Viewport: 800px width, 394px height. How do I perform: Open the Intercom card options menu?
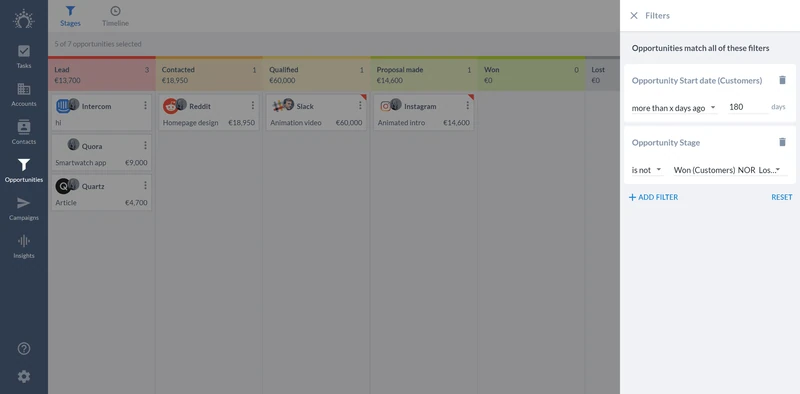(145, 105)
